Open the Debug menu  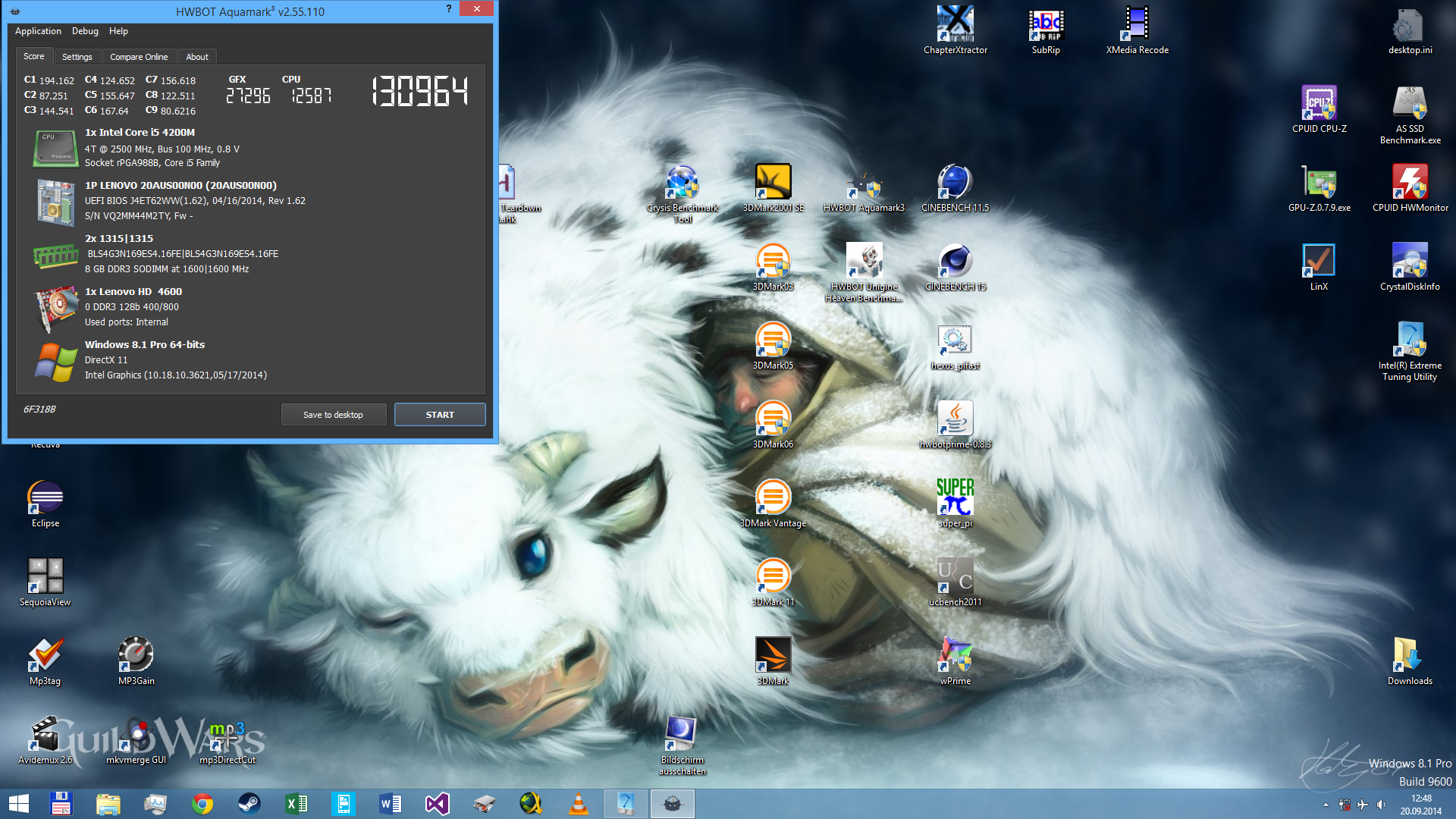85,31
